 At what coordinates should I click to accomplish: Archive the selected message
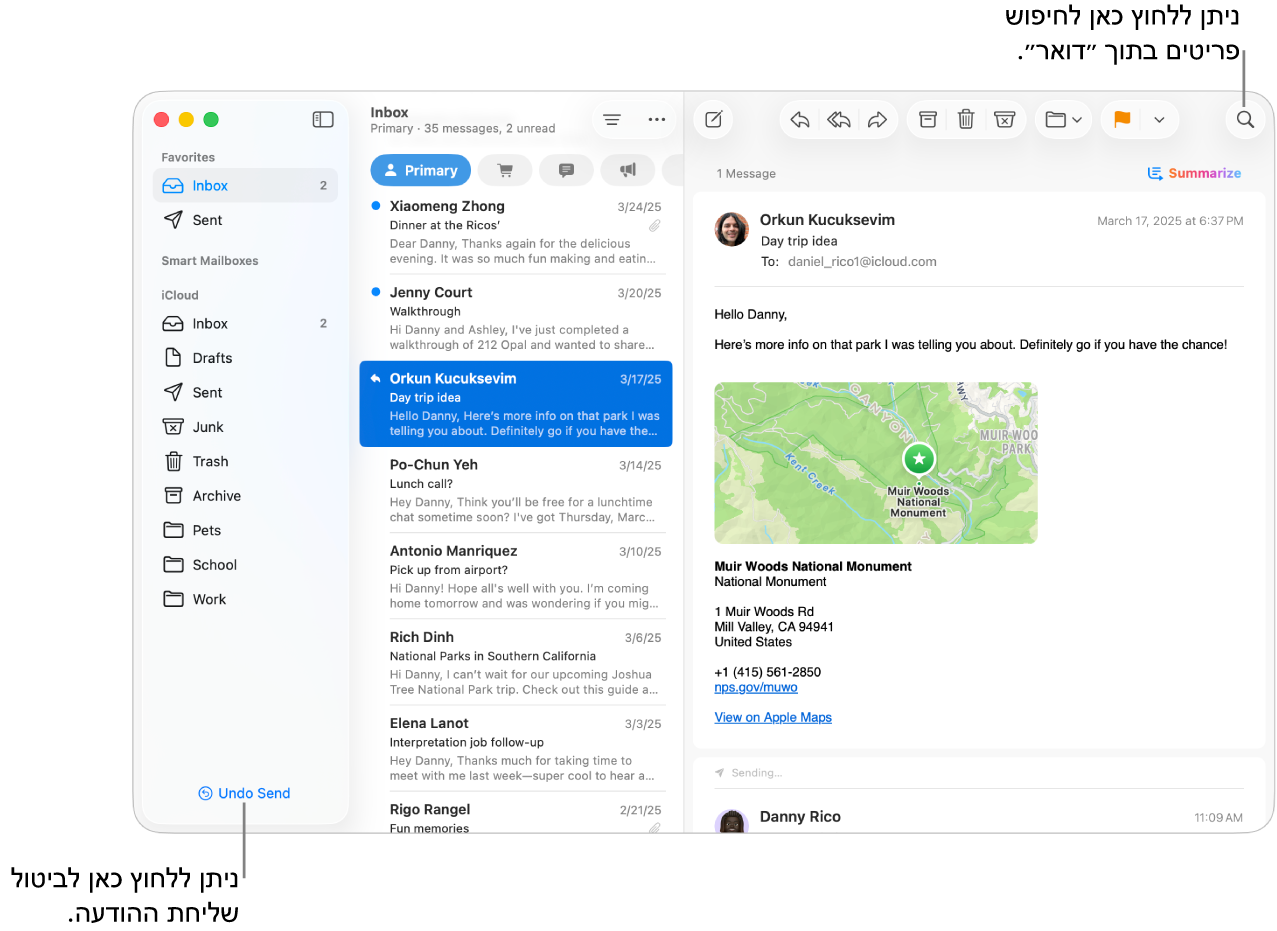pos(928,119)
